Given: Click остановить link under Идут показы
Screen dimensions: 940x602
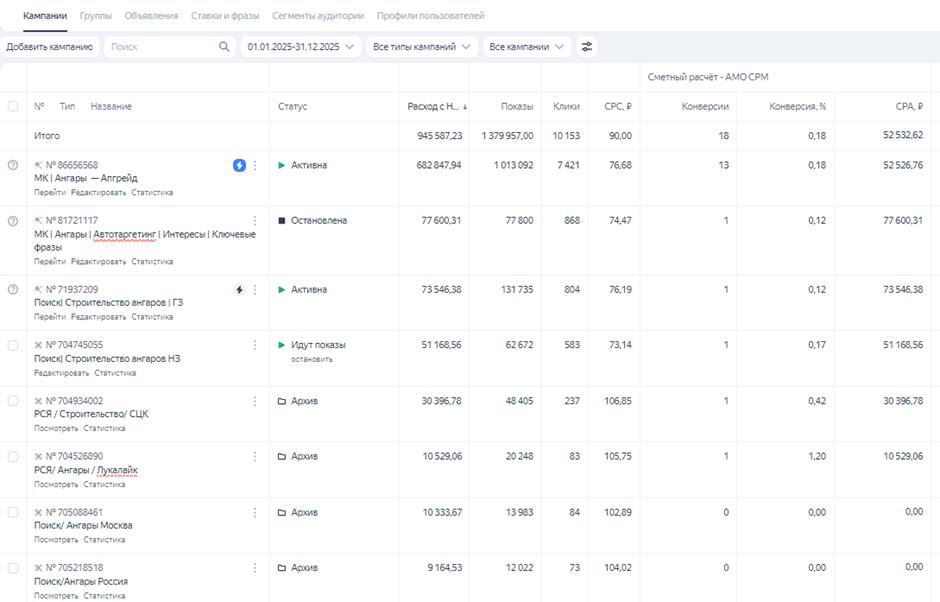Looking at the screenshot, I should pyautogui.click(x=311, y=359).
